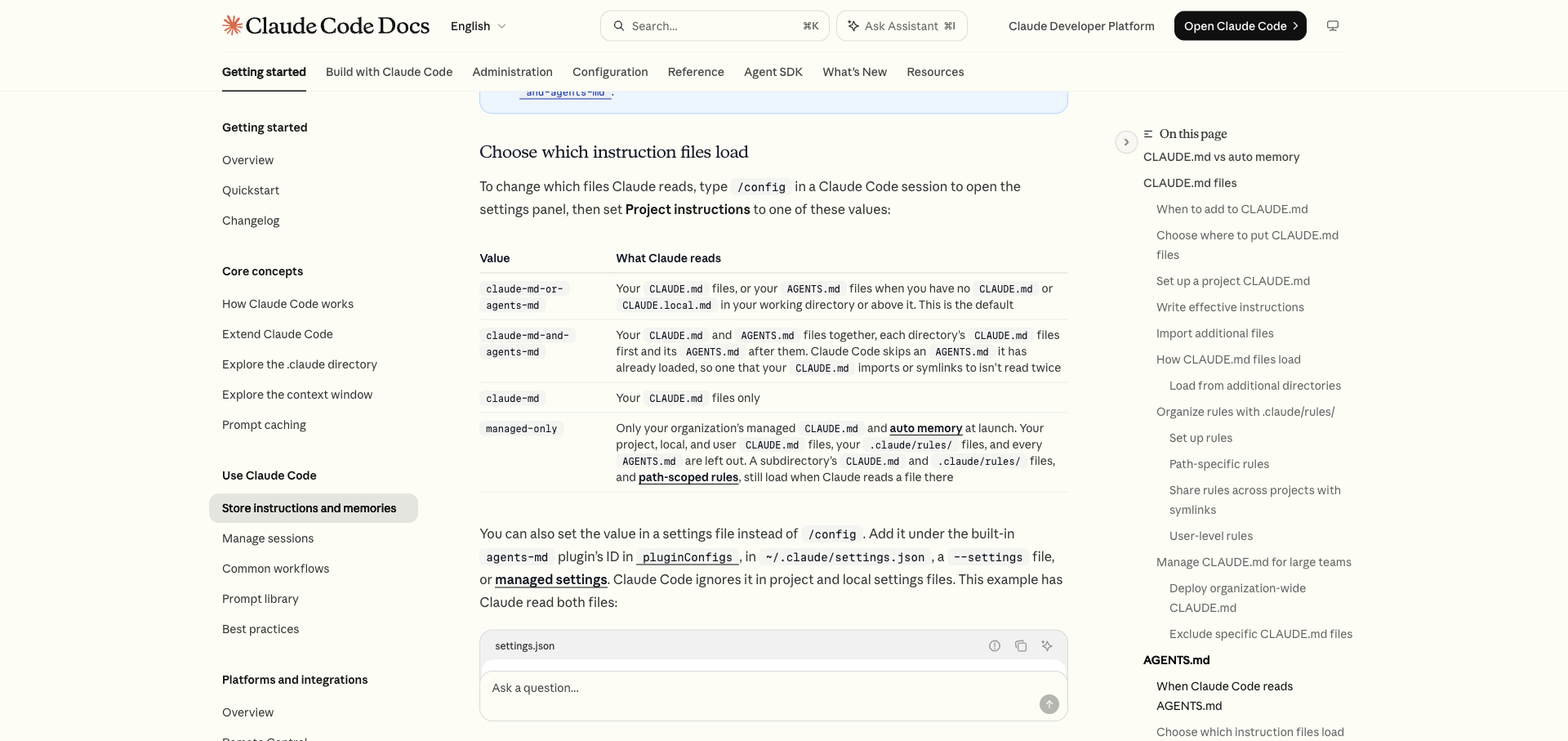Send the question with the arrow button
The height and width of the screenshot is (741, 1568).
(x=1049, y=704)
